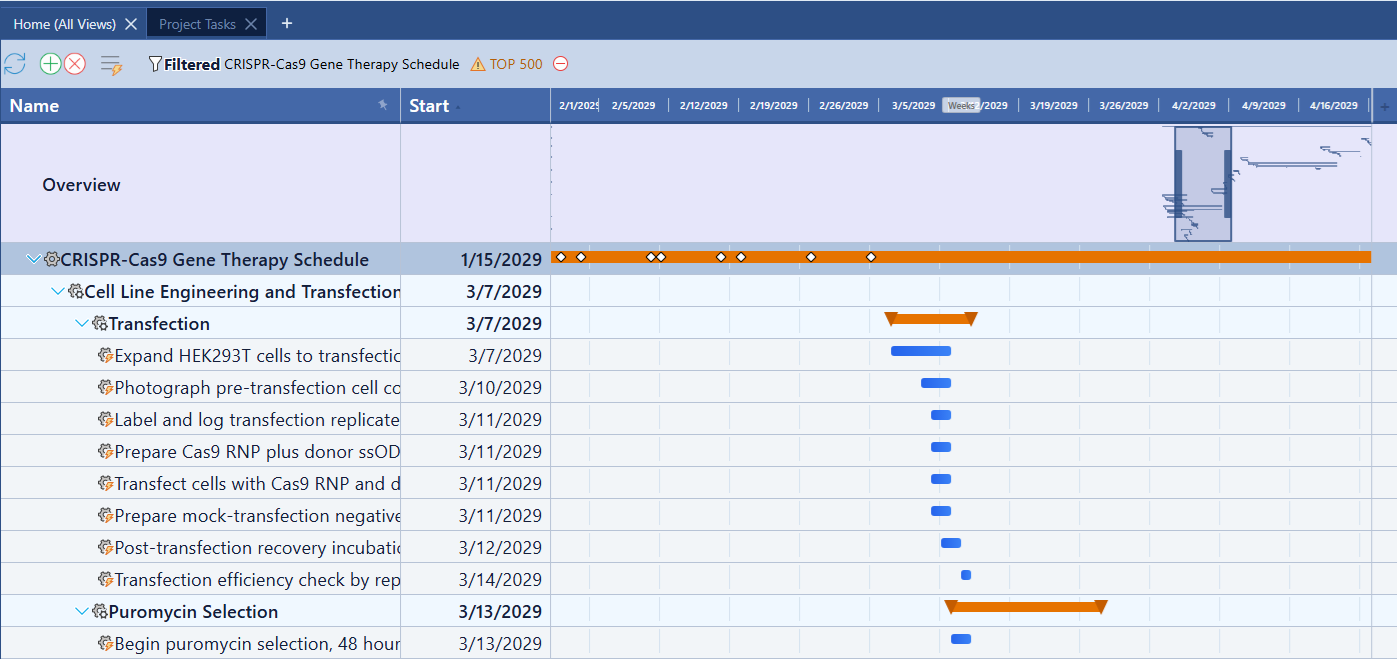
Task: Refresh the task list view
Action: click(x=14, y=64)
